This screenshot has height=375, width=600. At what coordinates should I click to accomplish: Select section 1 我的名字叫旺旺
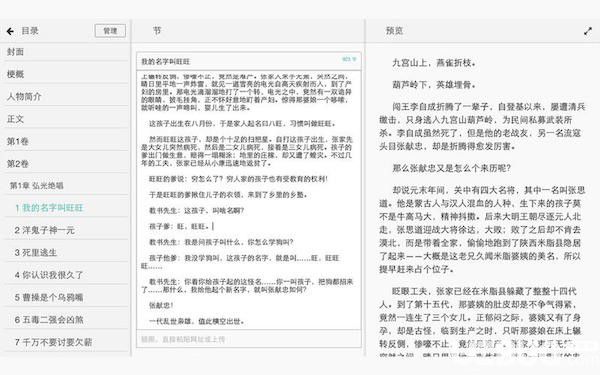click(67, 208)
